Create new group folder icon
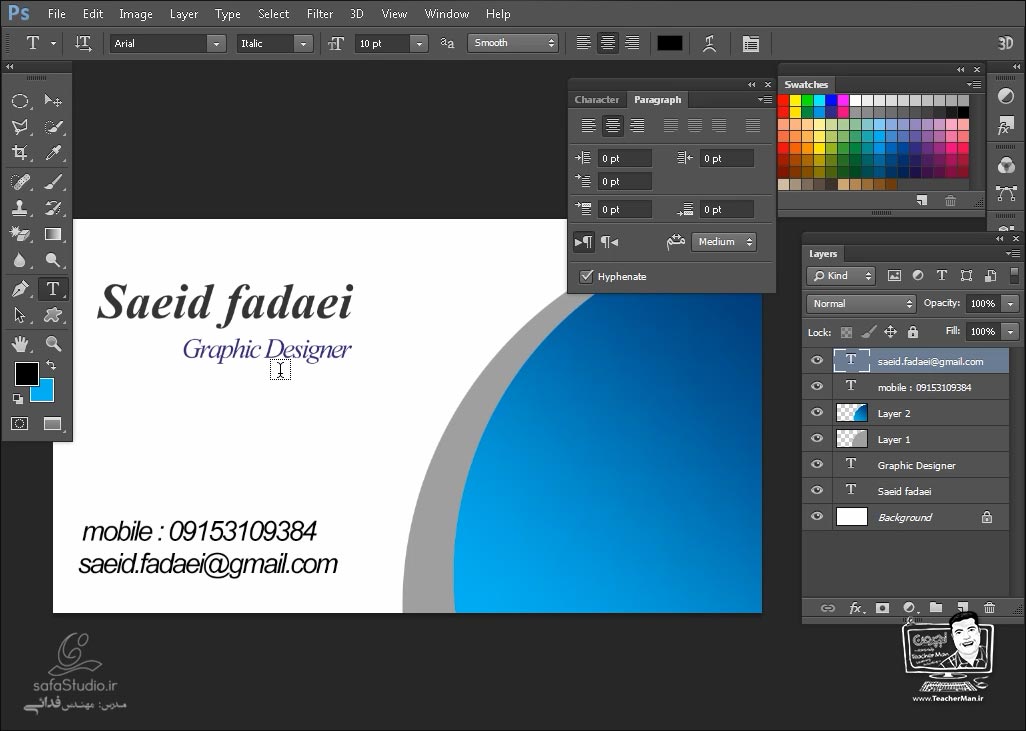This screenshot has width=1026, height=731. 936,608
